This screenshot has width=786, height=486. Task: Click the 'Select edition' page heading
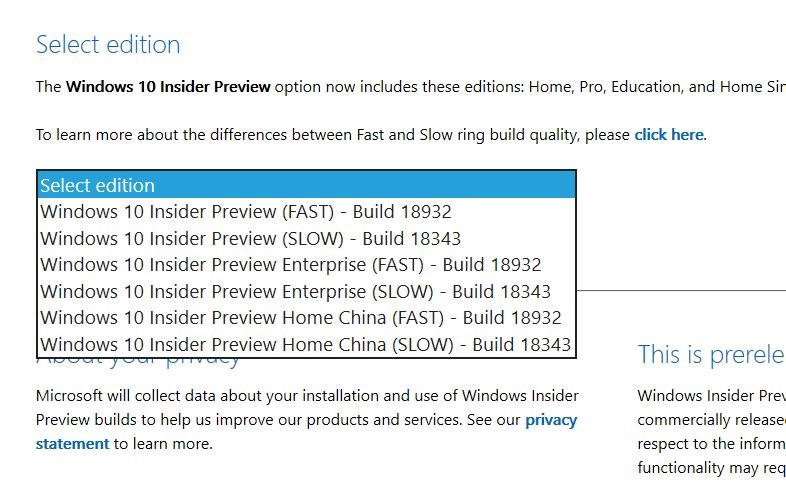[108, 45]
